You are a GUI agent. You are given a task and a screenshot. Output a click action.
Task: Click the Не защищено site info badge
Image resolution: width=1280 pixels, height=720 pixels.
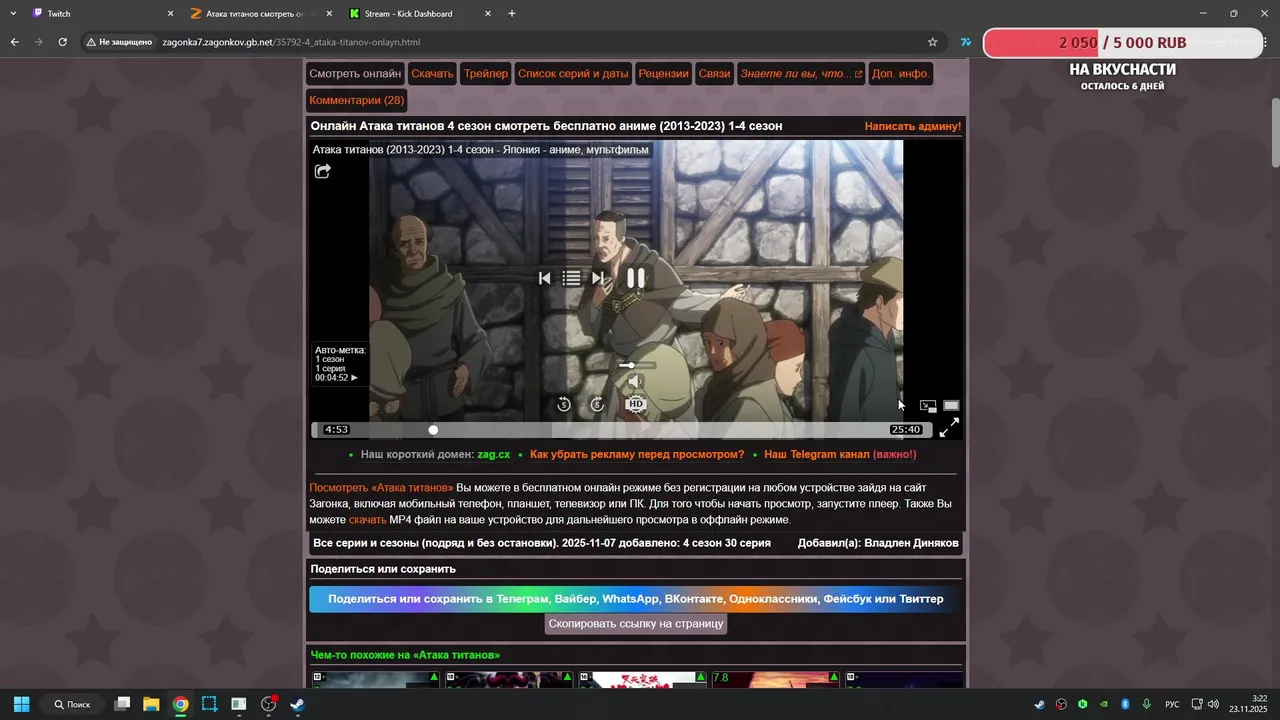pos(119,42)
